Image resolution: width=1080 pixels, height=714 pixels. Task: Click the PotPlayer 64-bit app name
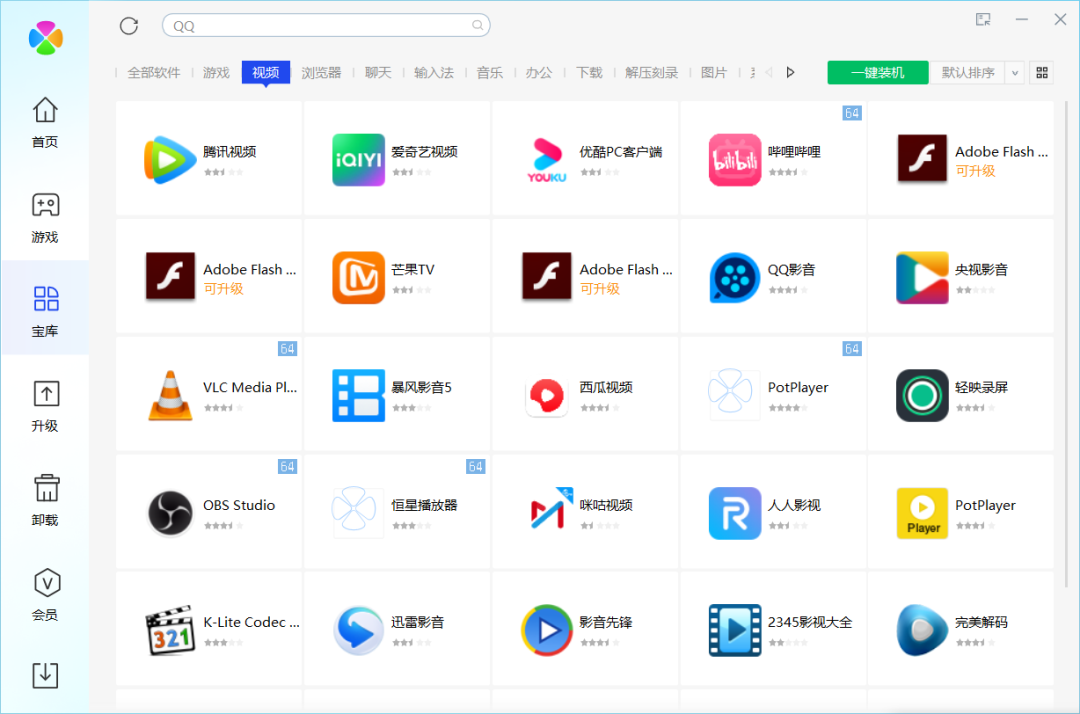[x=798, y=387]
